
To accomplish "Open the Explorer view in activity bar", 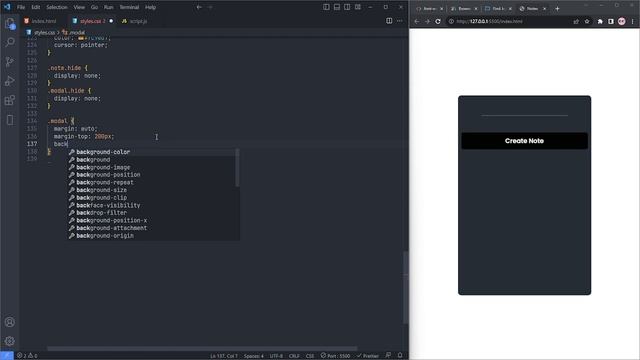I will (10, 24).
